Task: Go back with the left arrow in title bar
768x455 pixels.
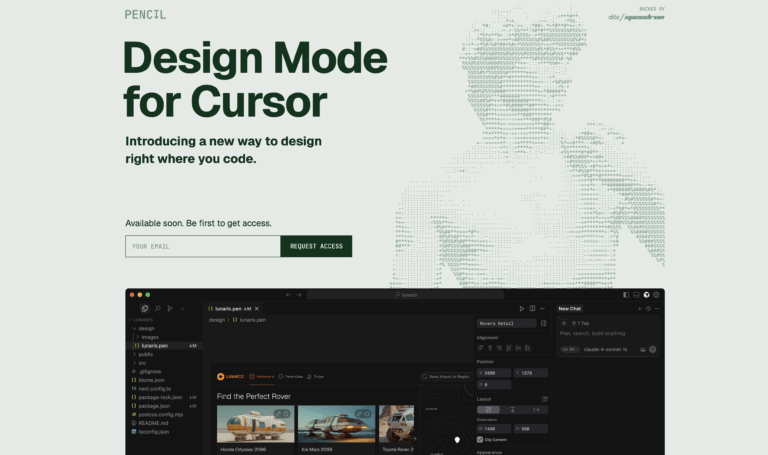Action: tap(288, 295)
